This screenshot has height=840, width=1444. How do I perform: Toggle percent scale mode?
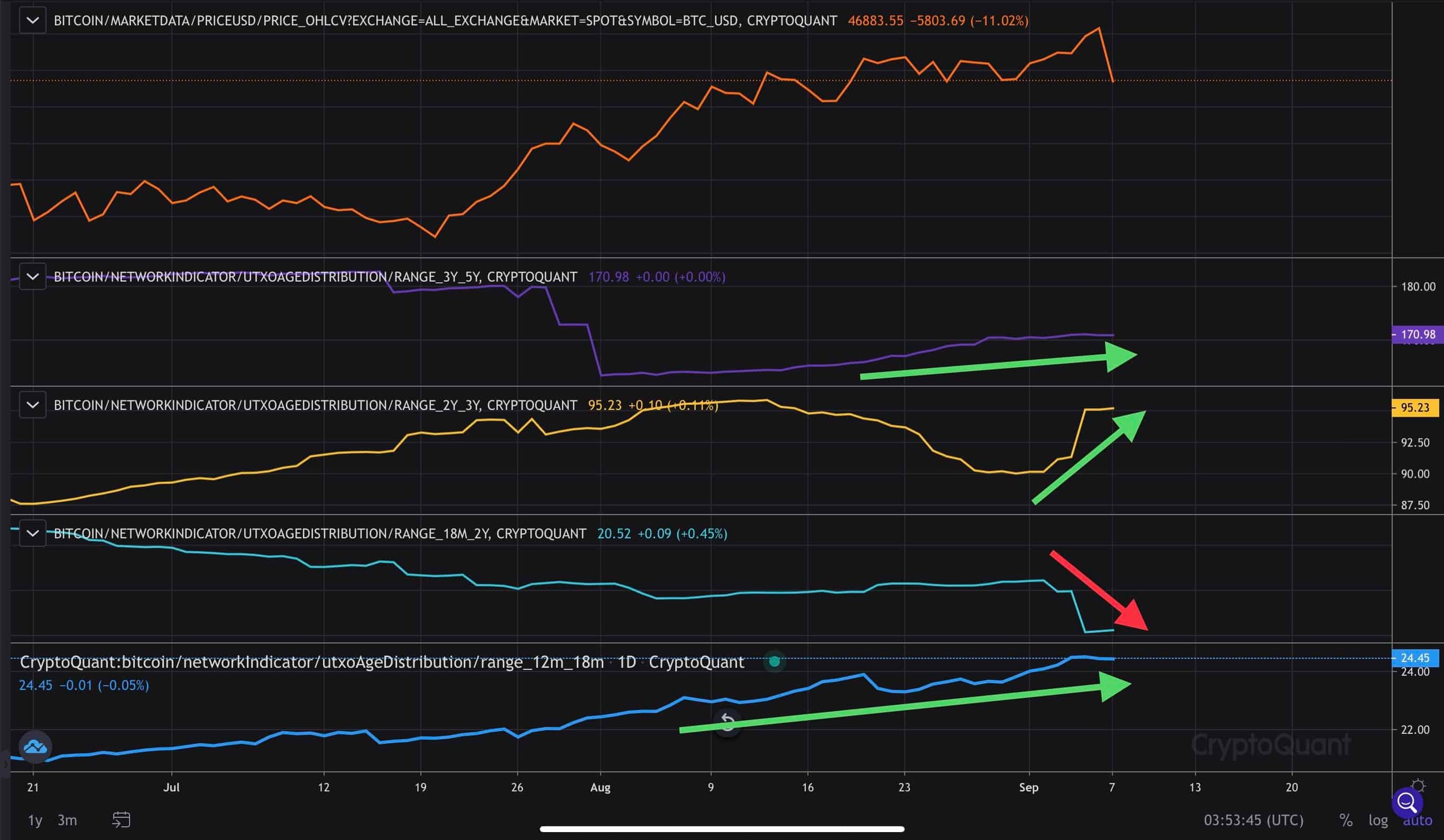tap(1346, 820)
